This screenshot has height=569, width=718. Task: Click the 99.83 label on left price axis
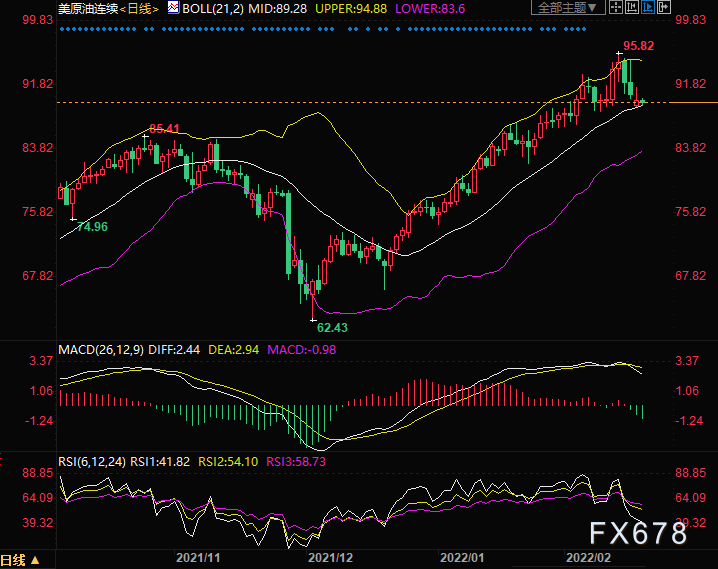click(x=38, y=20)
